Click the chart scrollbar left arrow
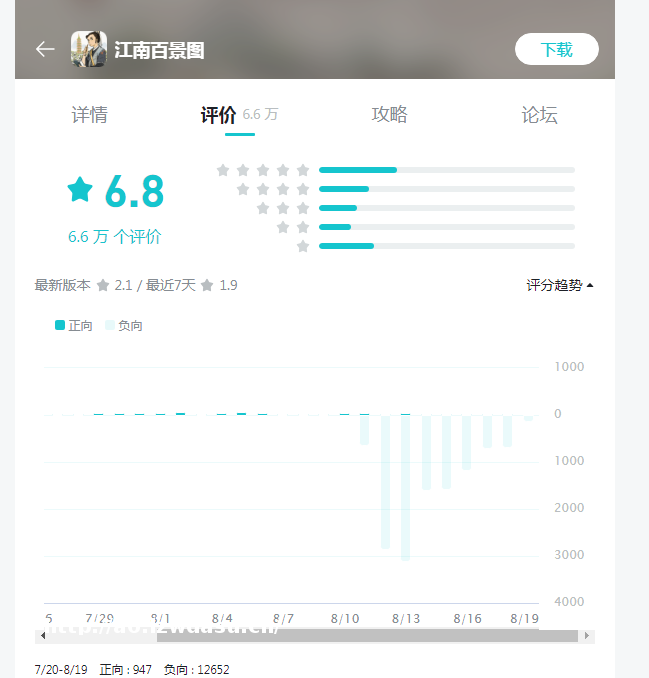The width and height of the screenshot is (649, 678). pyautogui.click(x=42, y=636)
